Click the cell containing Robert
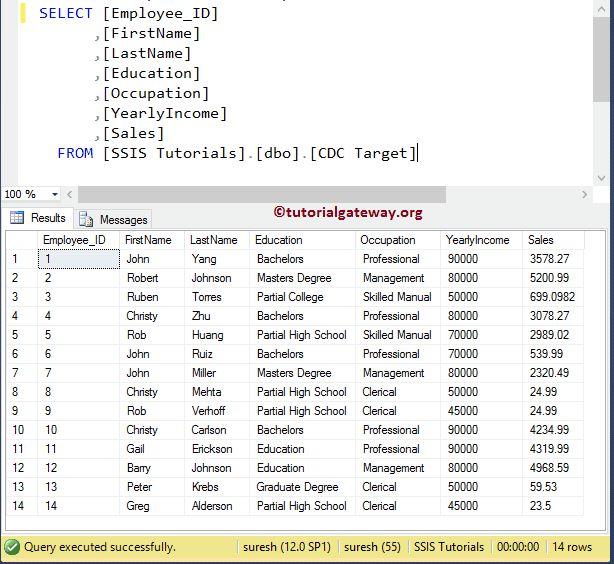This screenshot has height=564, width=614. pyautogui.click(x=142, y=278)
